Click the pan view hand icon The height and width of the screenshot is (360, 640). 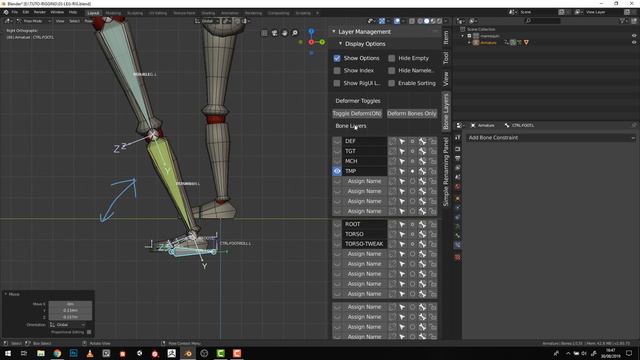click(x=284, y=33)
